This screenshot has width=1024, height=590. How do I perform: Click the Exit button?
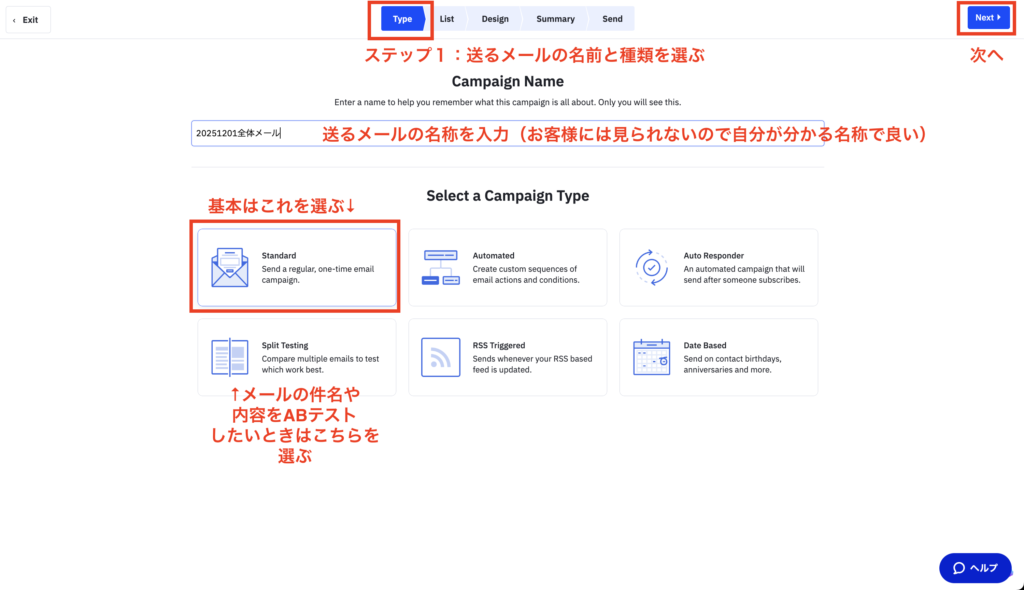click(x=28, y=20)
